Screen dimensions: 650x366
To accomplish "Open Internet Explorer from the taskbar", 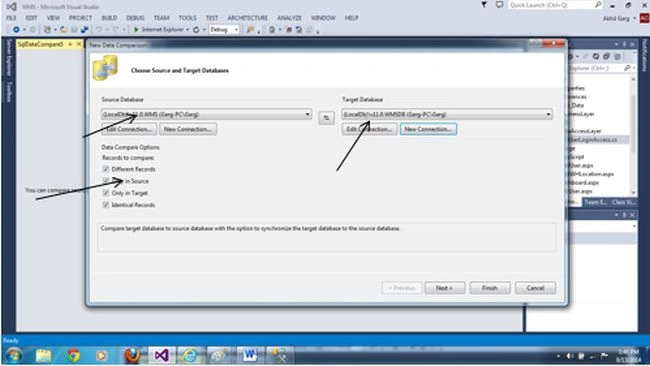I will (190, 356).
